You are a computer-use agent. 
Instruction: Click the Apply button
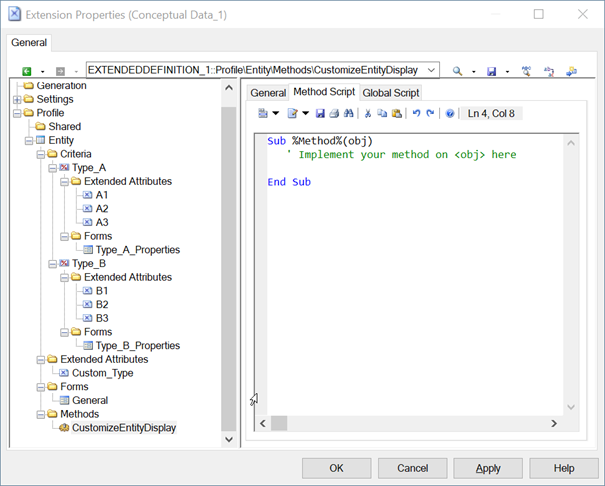click(488, 468)
